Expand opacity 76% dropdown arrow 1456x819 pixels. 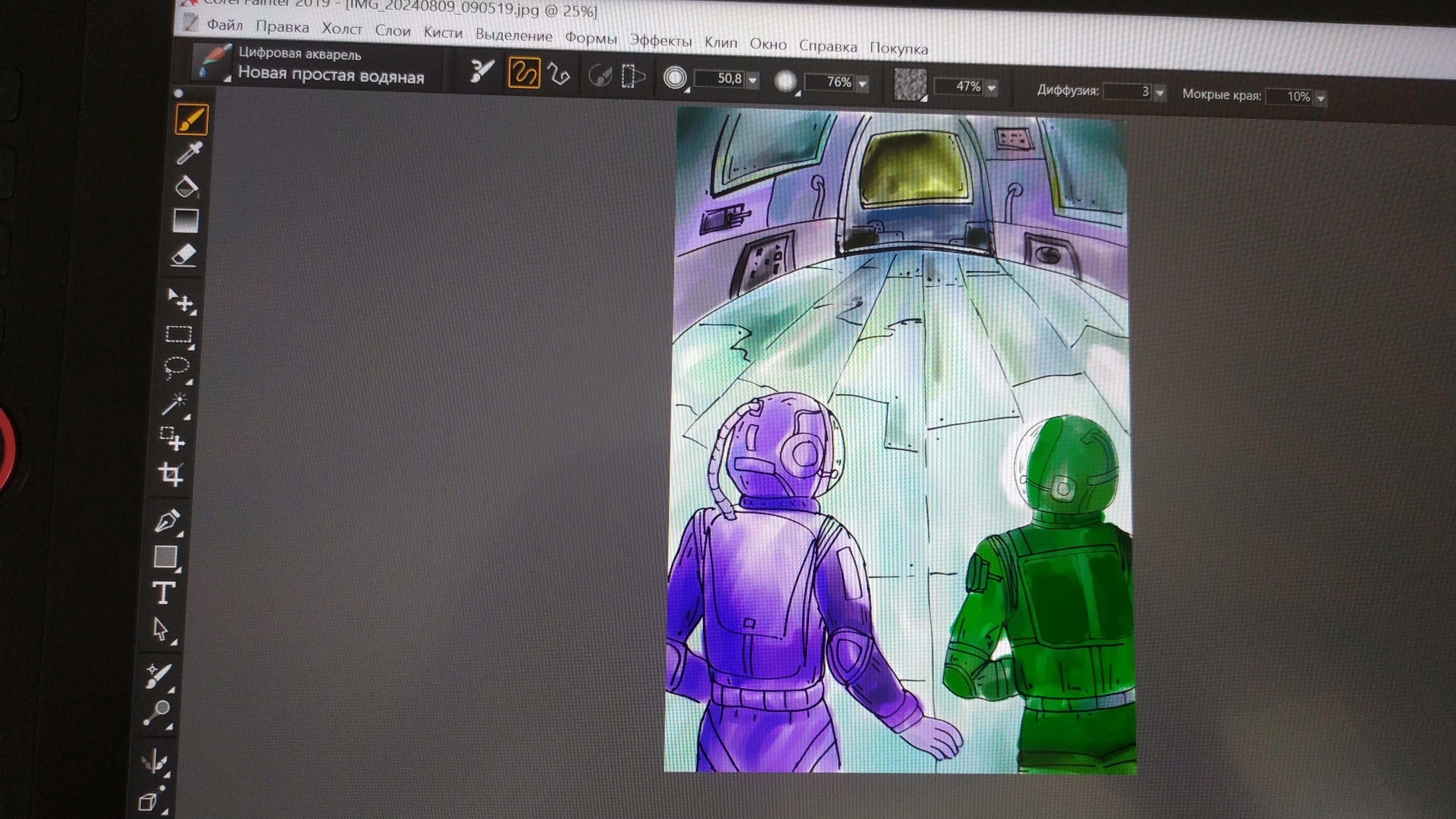[x=863, y=84]
